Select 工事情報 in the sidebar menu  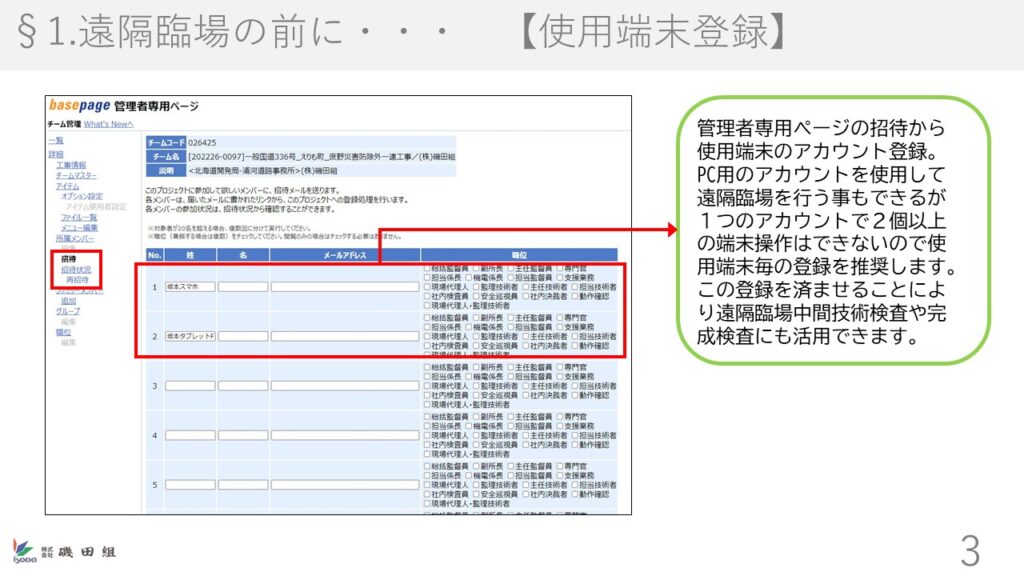pos(71,165)
